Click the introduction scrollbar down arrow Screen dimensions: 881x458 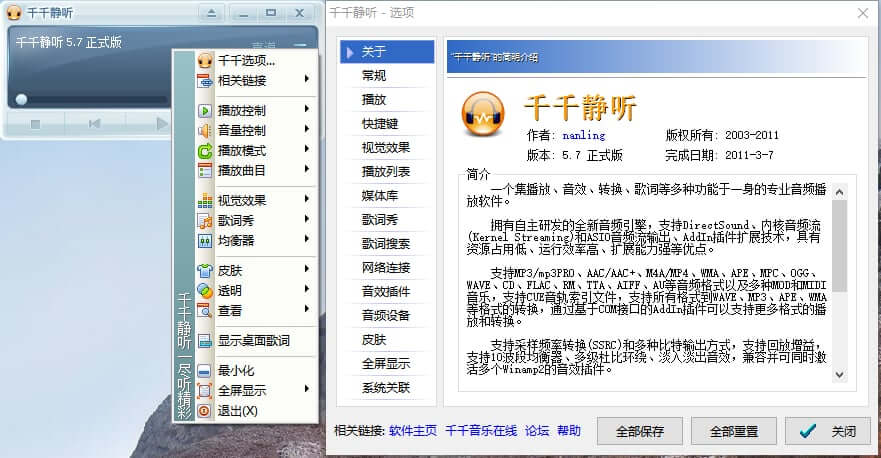click(x=839, y=375)
